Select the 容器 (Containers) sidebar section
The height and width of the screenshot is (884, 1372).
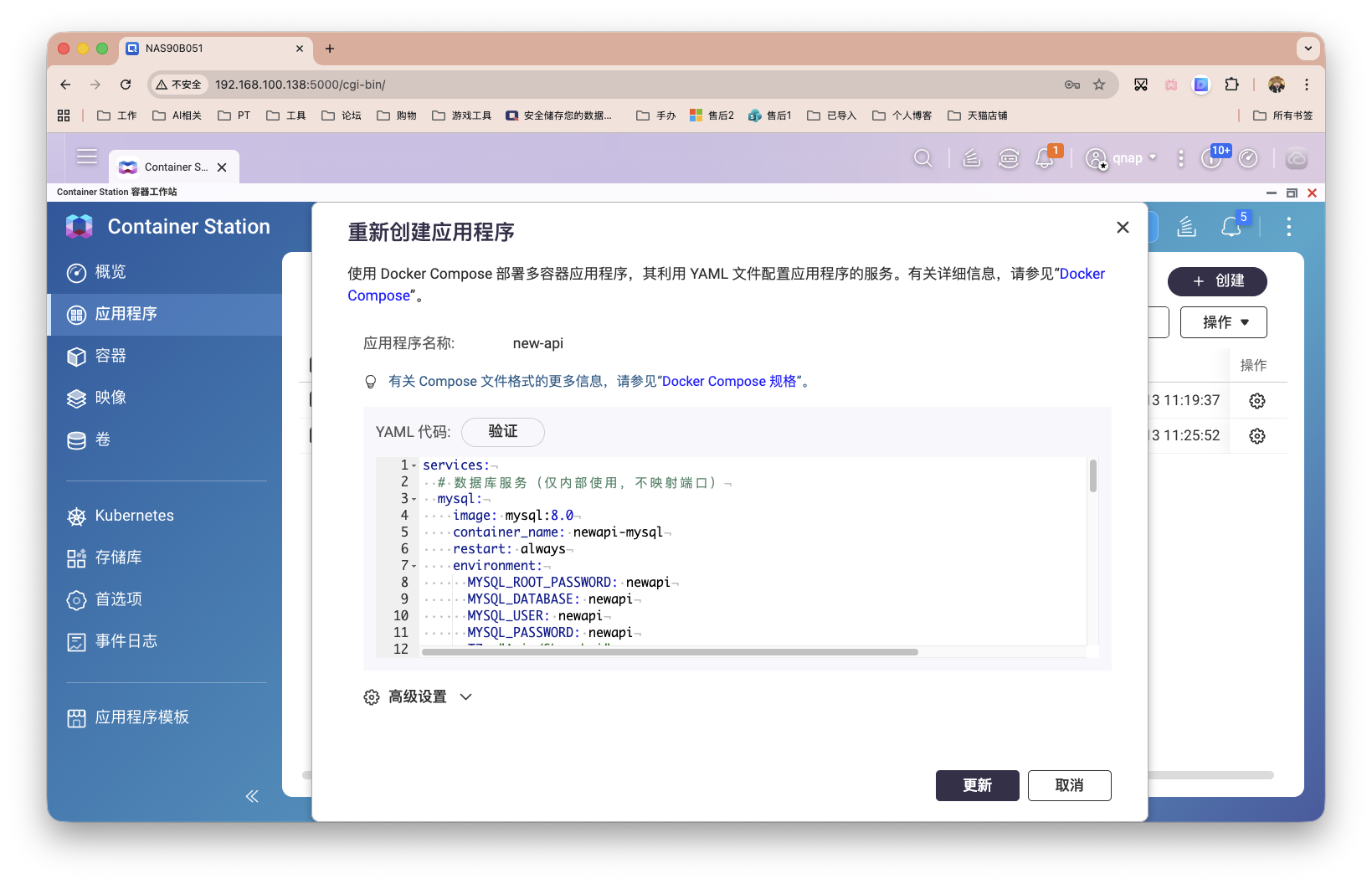coord(113,356)
